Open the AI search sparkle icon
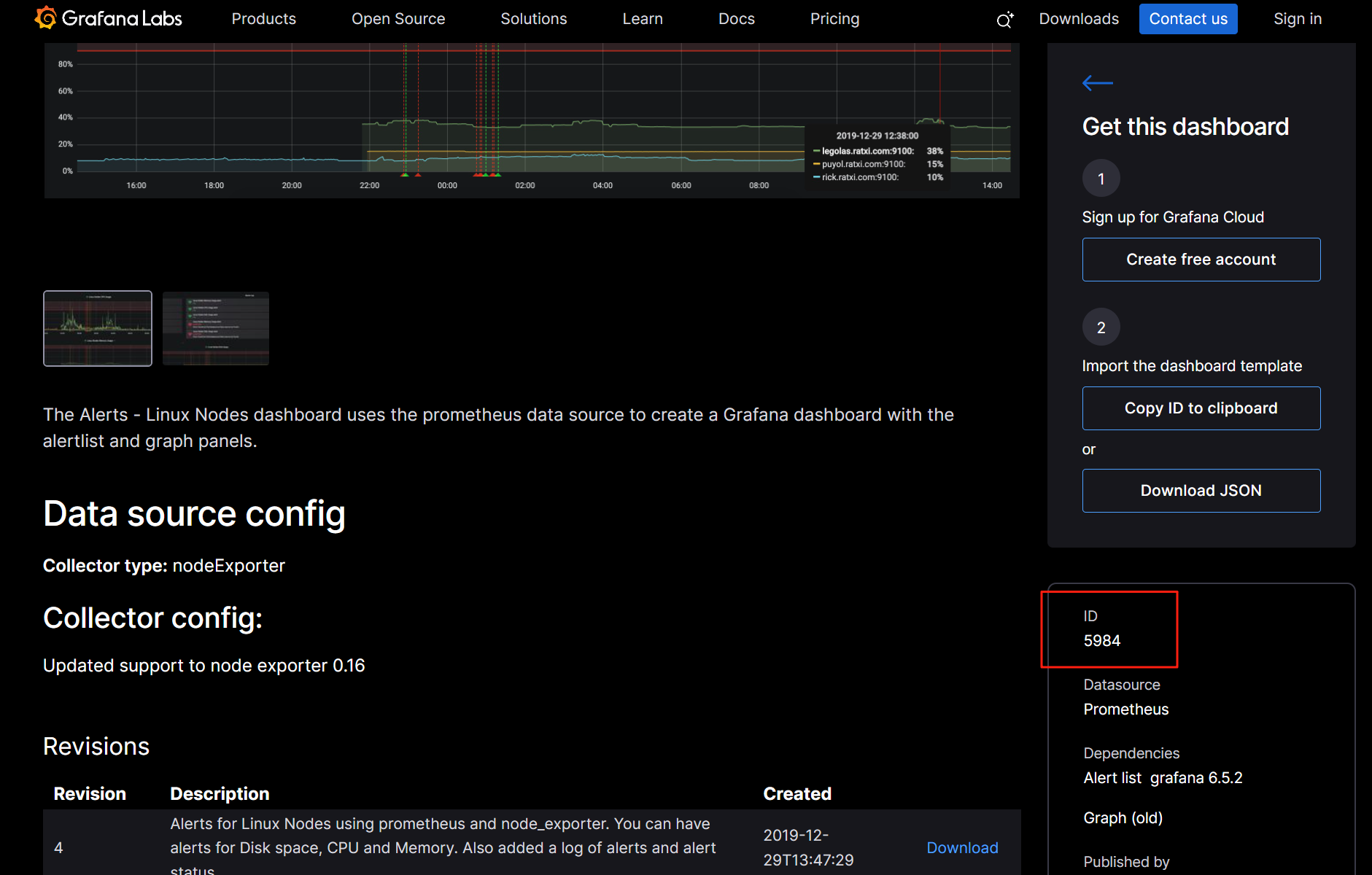This screenshot has height=875, width=1372. click(1005, 19)
